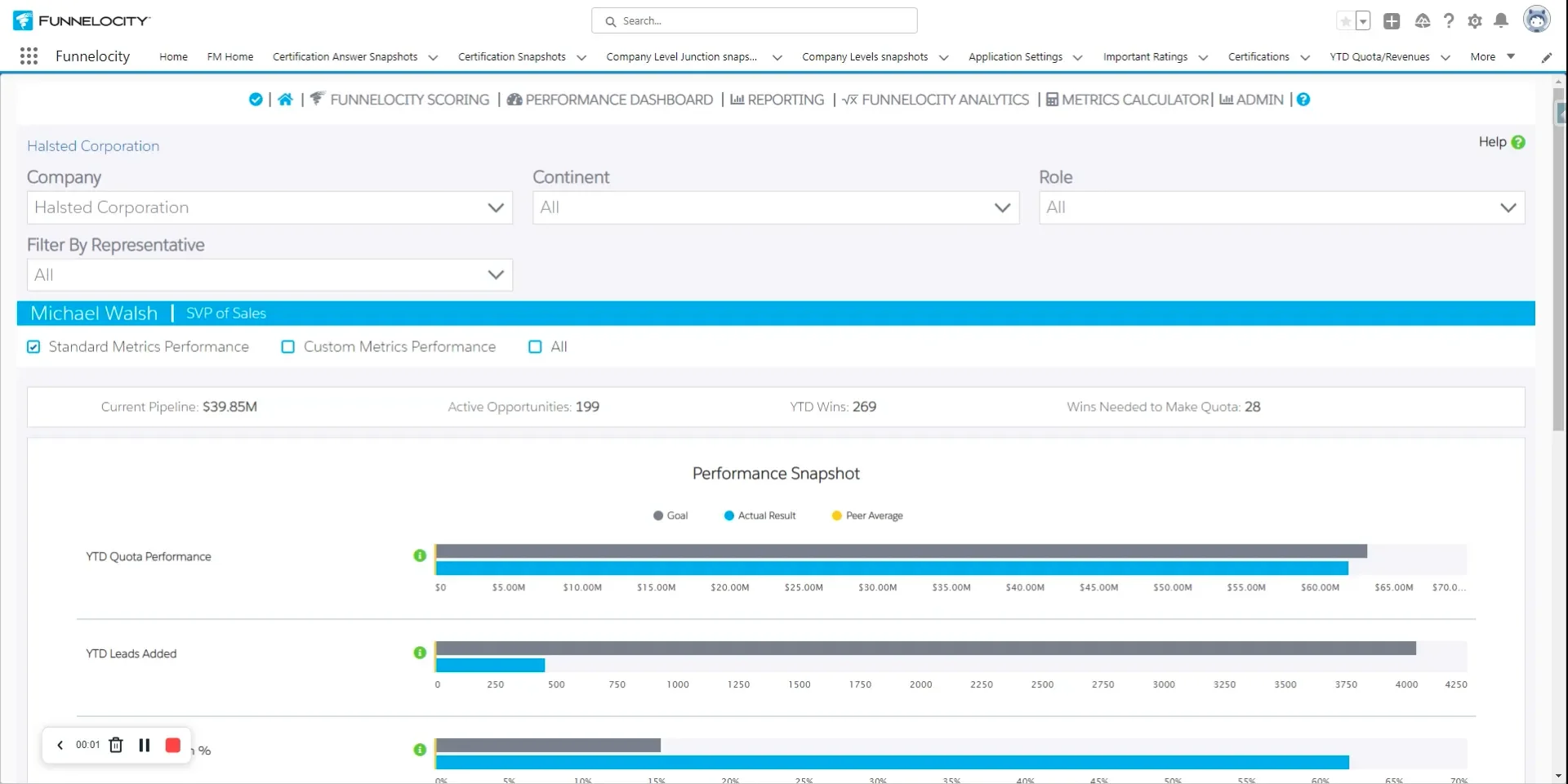Open the Continent dropdown
Screen dimensions: 1568x784
click(776, 207)
